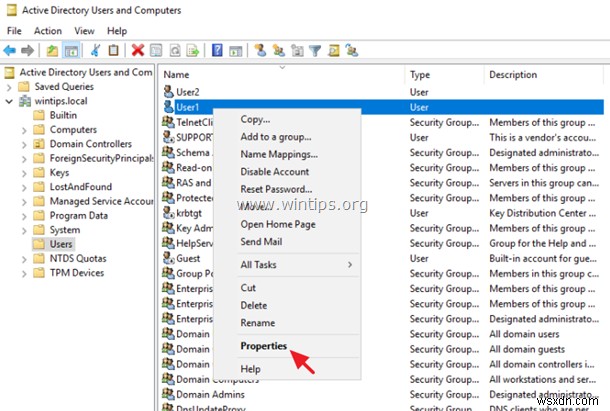Image resolution: width=610 pixels, height=411 pixels.
Task: Expand the NTDS Quotas arrow
Action: (24, 260)
